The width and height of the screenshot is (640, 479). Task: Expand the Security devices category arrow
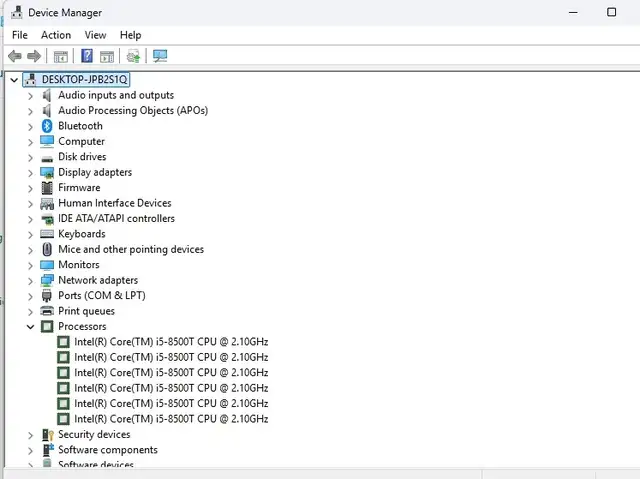[30, 435]
